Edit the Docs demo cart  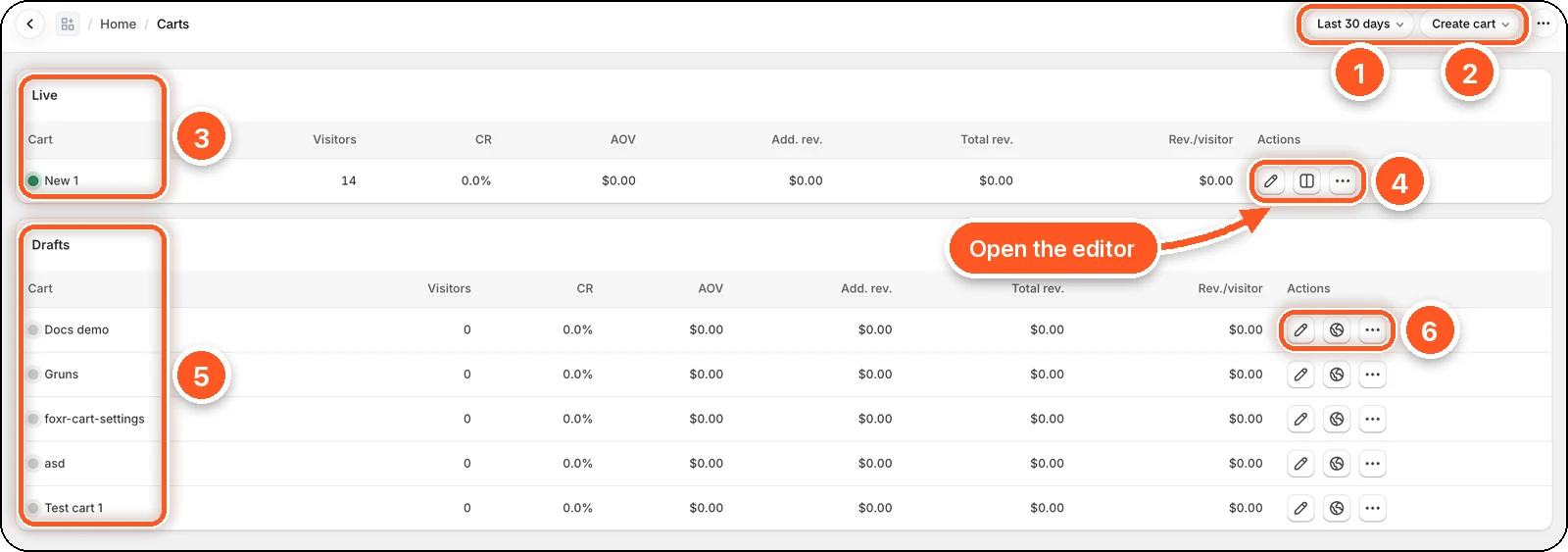point(1300,329)
